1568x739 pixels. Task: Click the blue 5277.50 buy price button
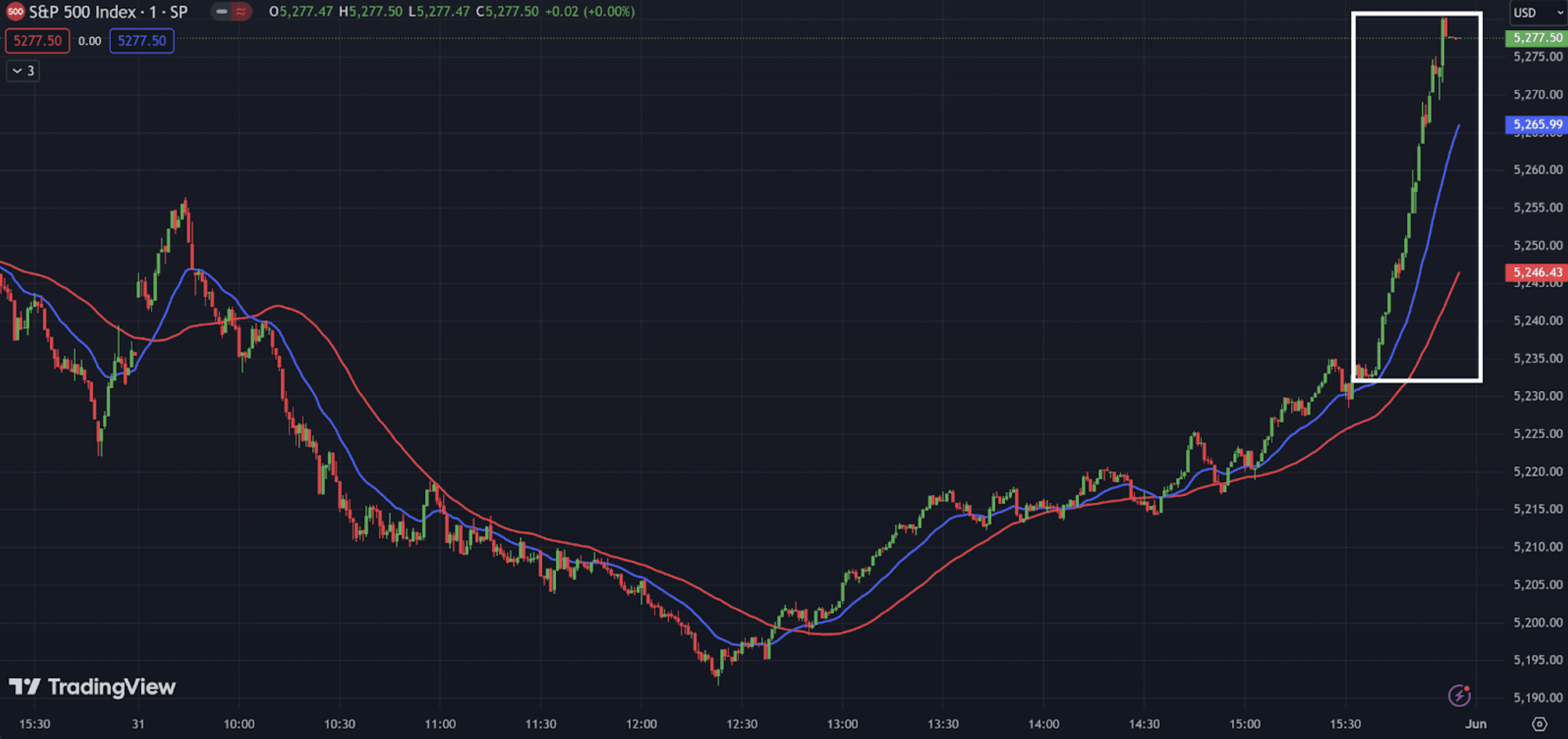pyautogui.click(x=141, y=41)
